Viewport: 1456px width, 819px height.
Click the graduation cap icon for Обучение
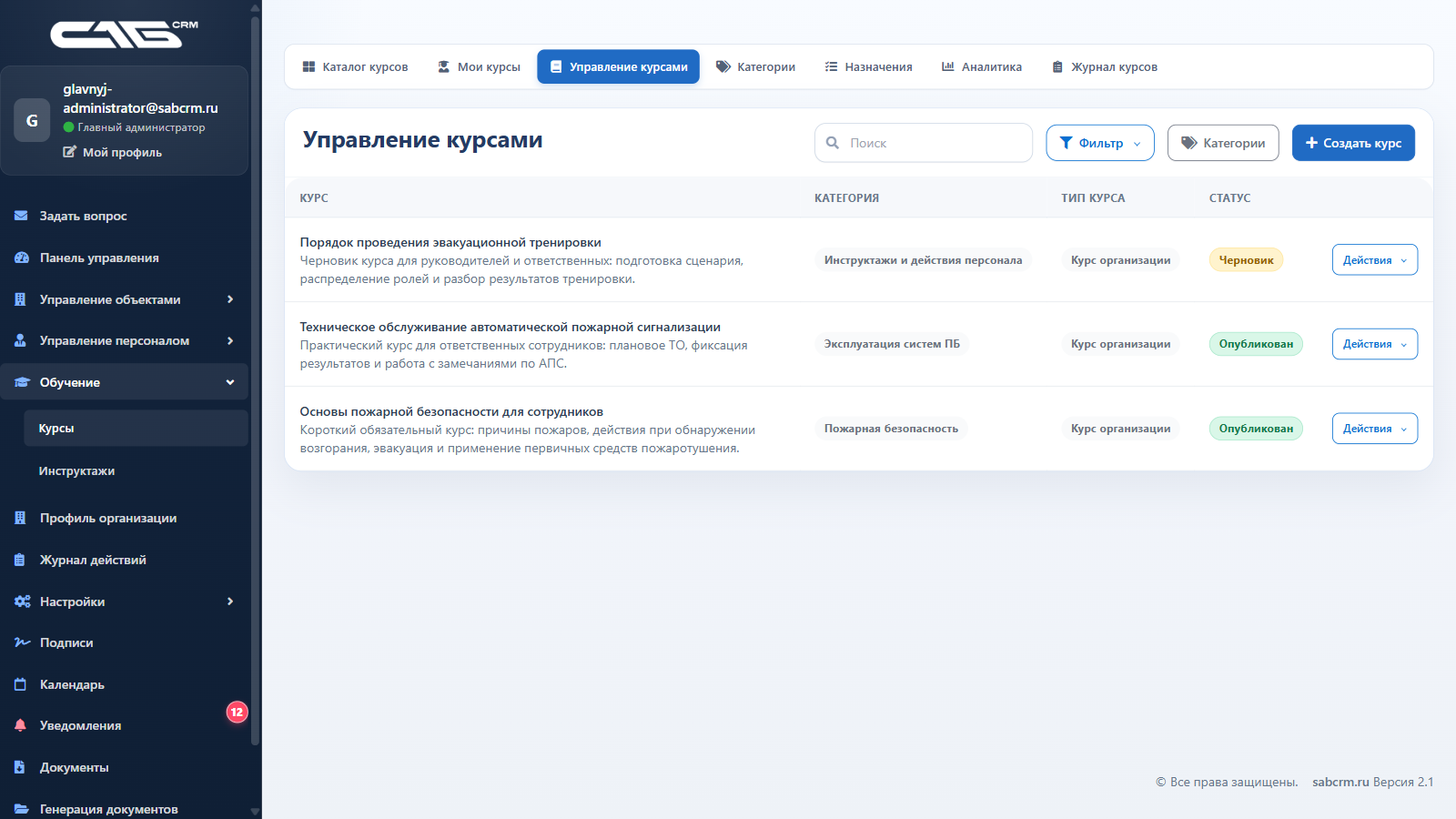(22, 382)
